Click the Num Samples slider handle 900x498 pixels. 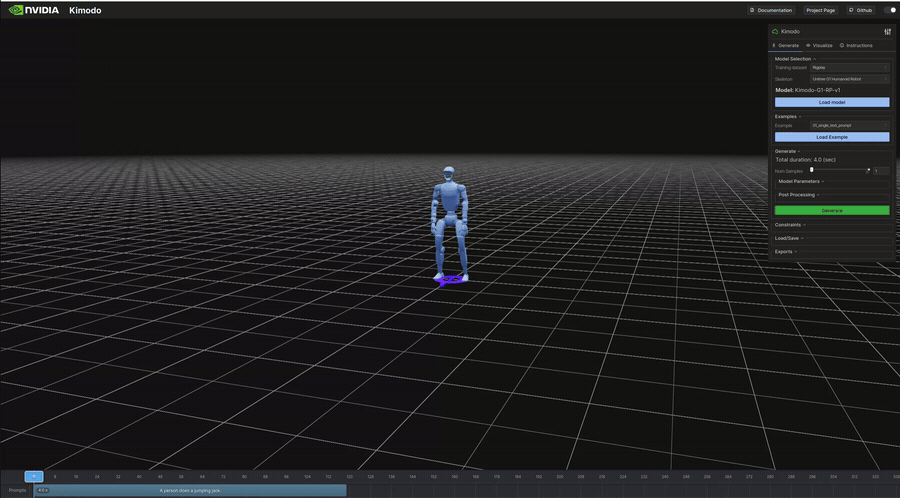(812, 170)
